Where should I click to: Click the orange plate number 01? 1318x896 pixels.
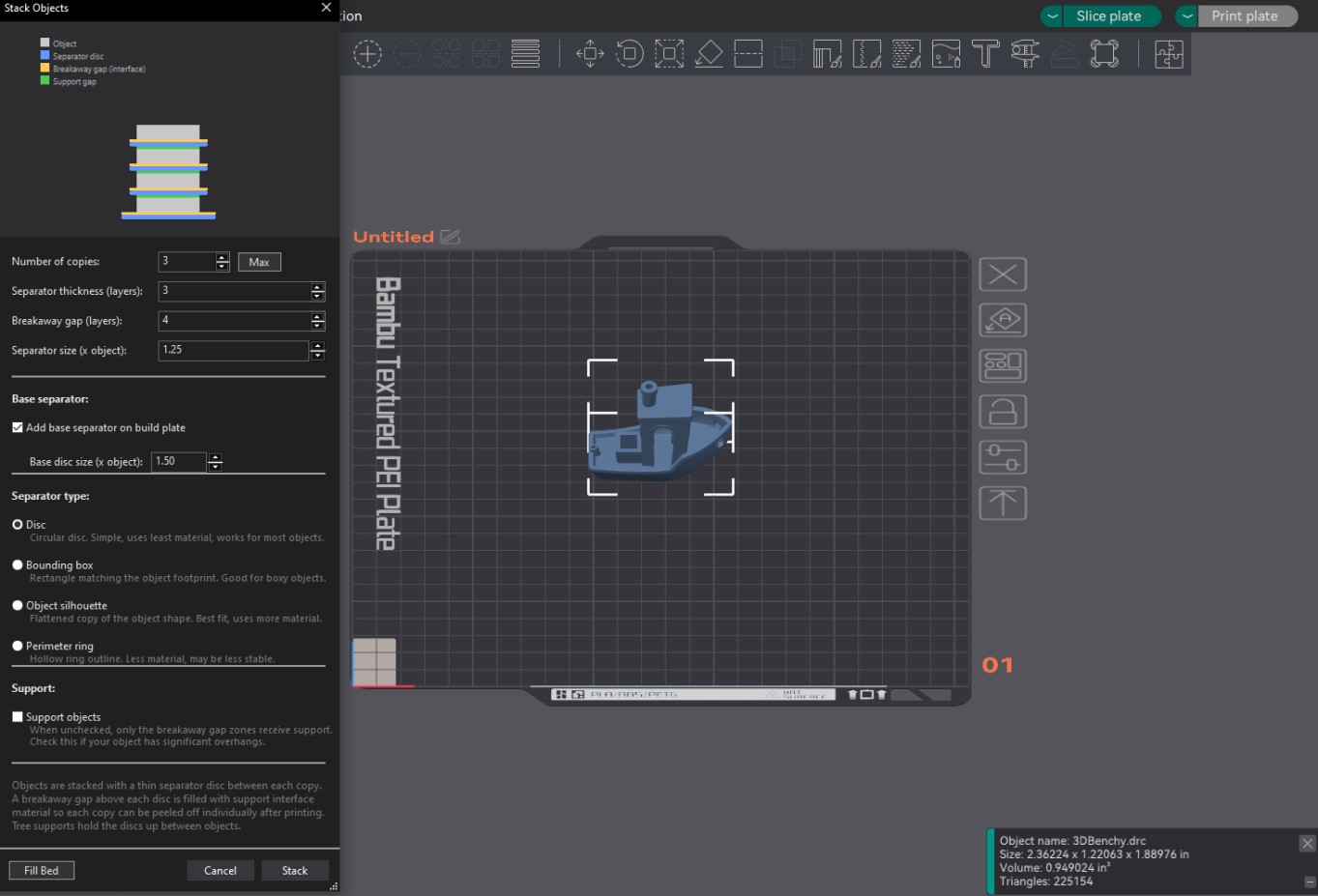(x=997, y=665)
